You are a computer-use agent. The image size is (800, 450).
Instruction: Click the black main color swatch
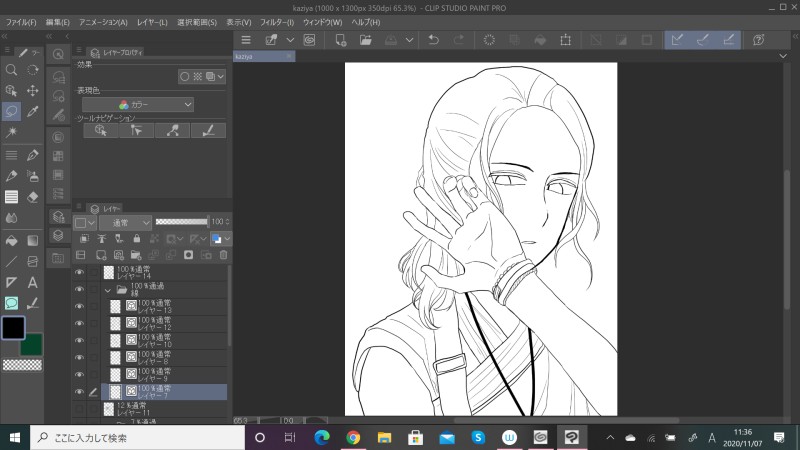pyautogui.click(x=14, y=328)
